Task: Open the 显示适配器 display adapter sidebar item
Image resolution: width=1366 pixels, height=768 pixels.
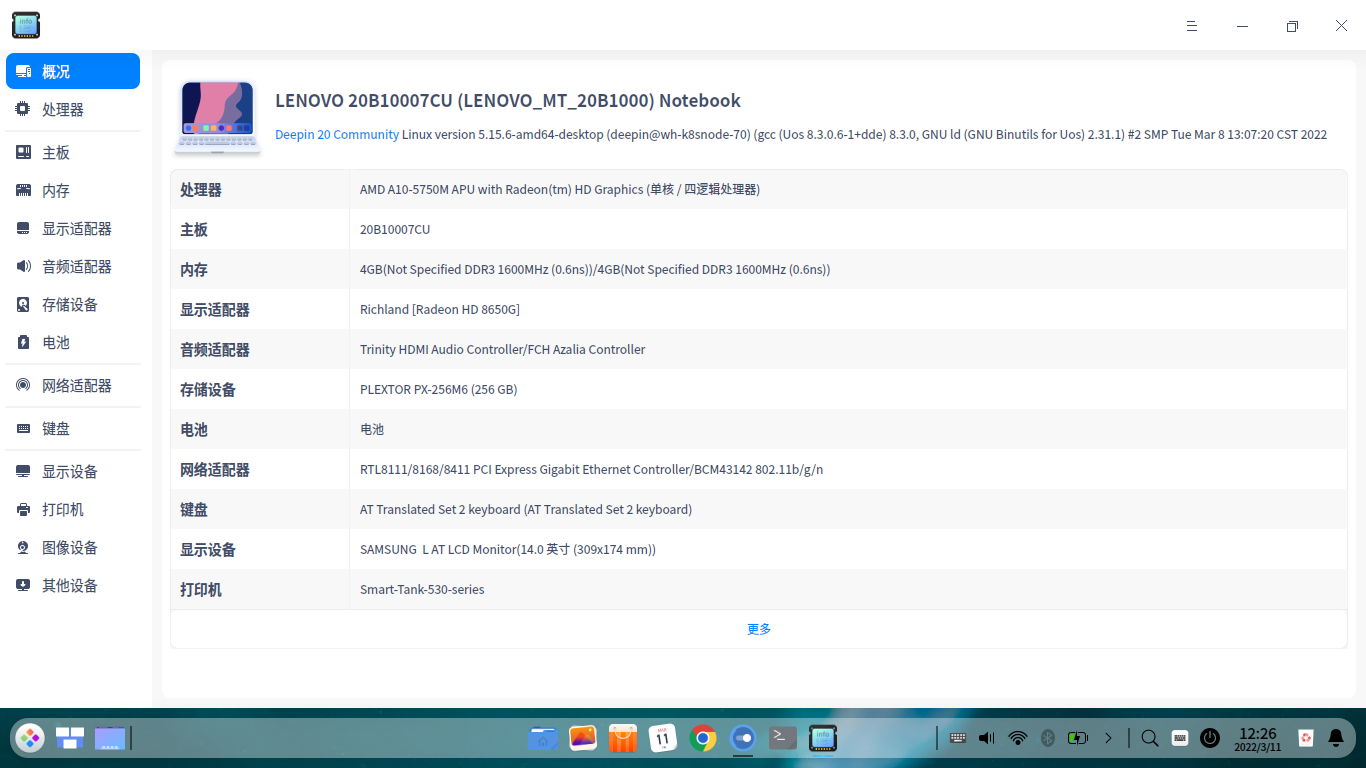Action: click(x=73, y=229)
